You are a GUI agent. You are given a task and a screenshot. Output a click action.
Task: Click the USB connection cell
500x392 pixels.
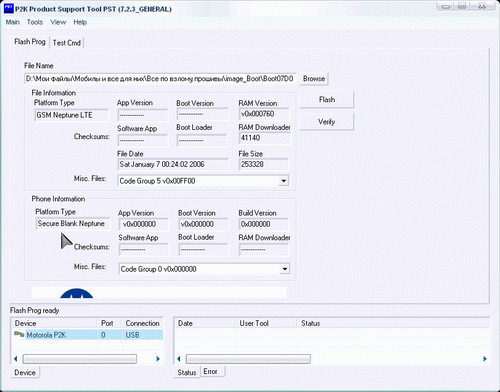tap(143, 335)
